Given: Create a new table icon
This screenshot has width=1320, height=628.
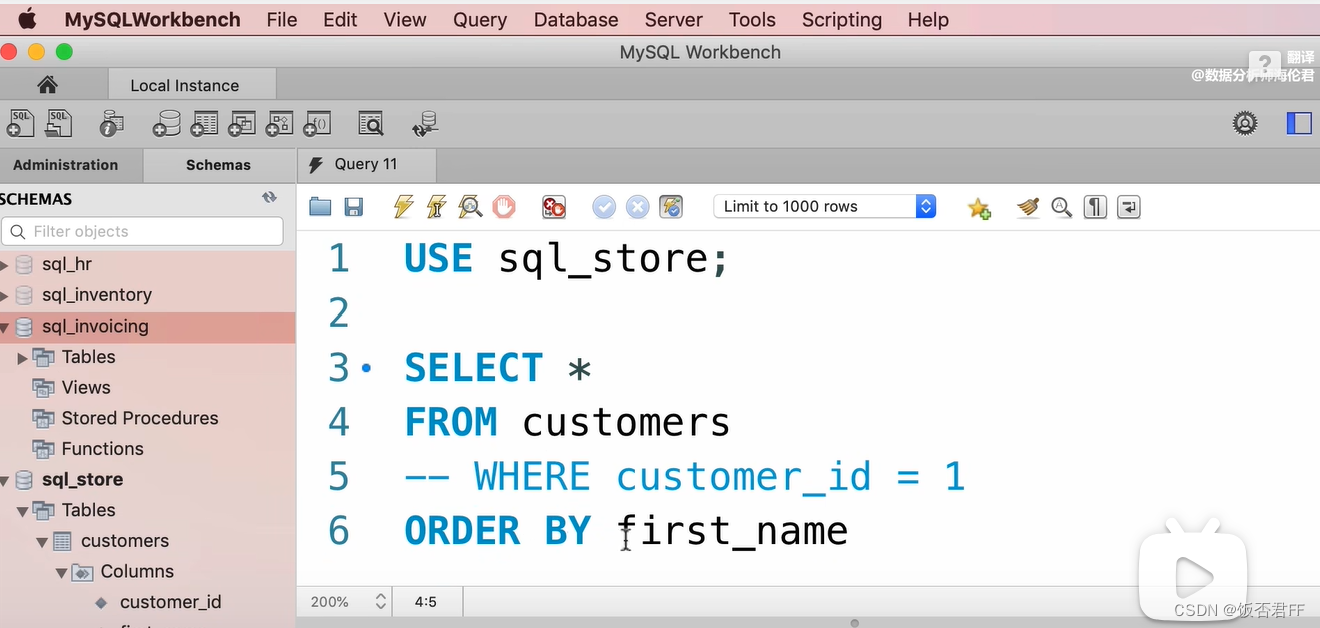Looking at the screenshot, I should 204,123.
